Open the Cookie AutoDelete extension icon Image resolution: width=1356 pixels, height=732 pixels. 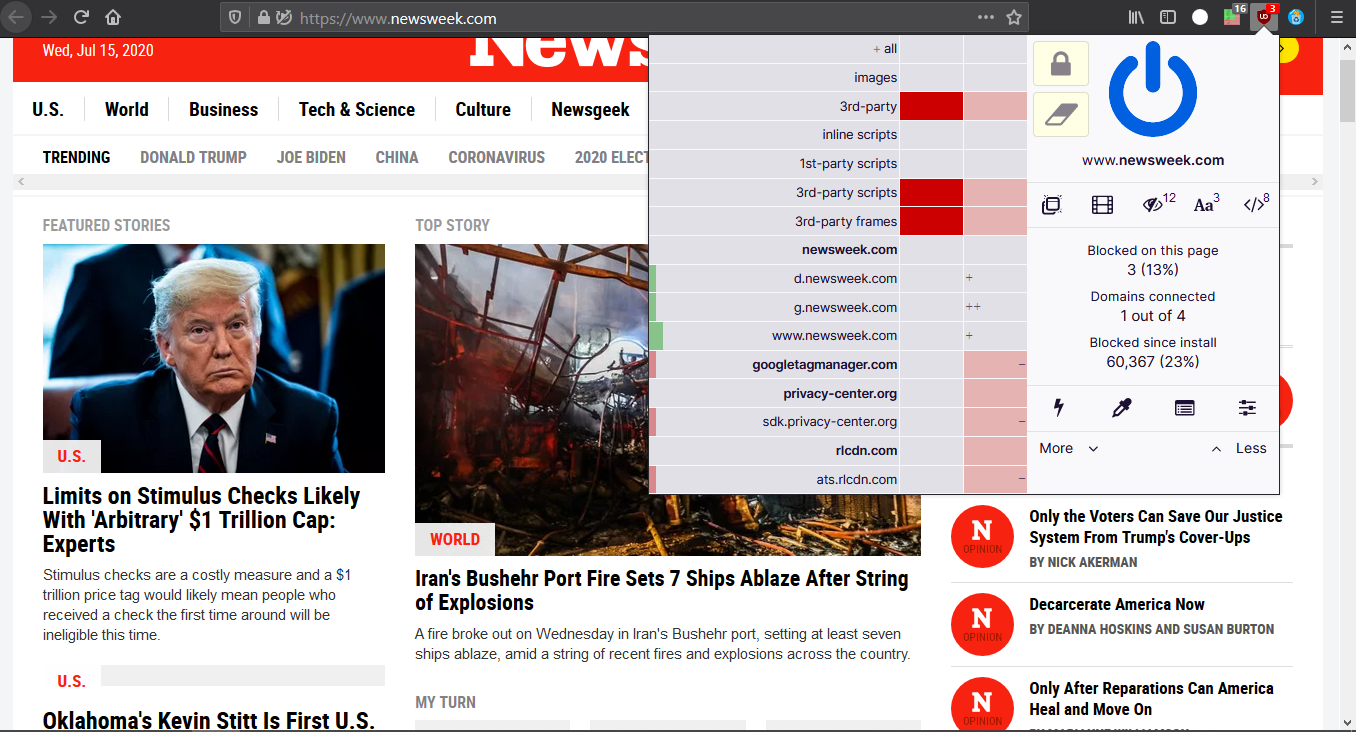click(x=1296, y=17)
